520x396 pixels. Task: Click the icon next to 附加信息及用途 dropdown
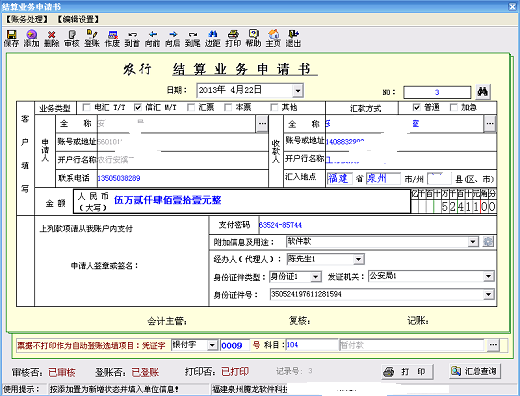click(488, 242)
